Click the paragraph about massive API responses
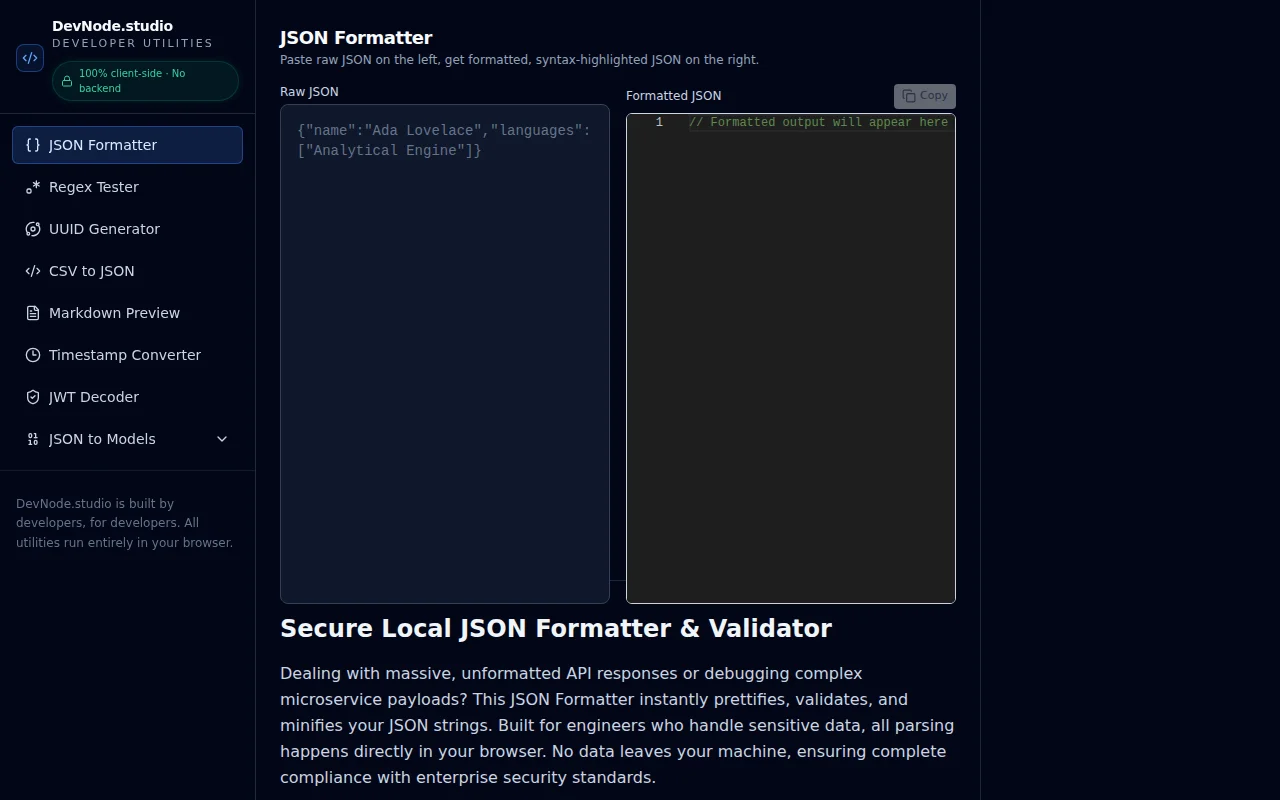This screenshot has height=800, width=1280. [x=617, y=725]
